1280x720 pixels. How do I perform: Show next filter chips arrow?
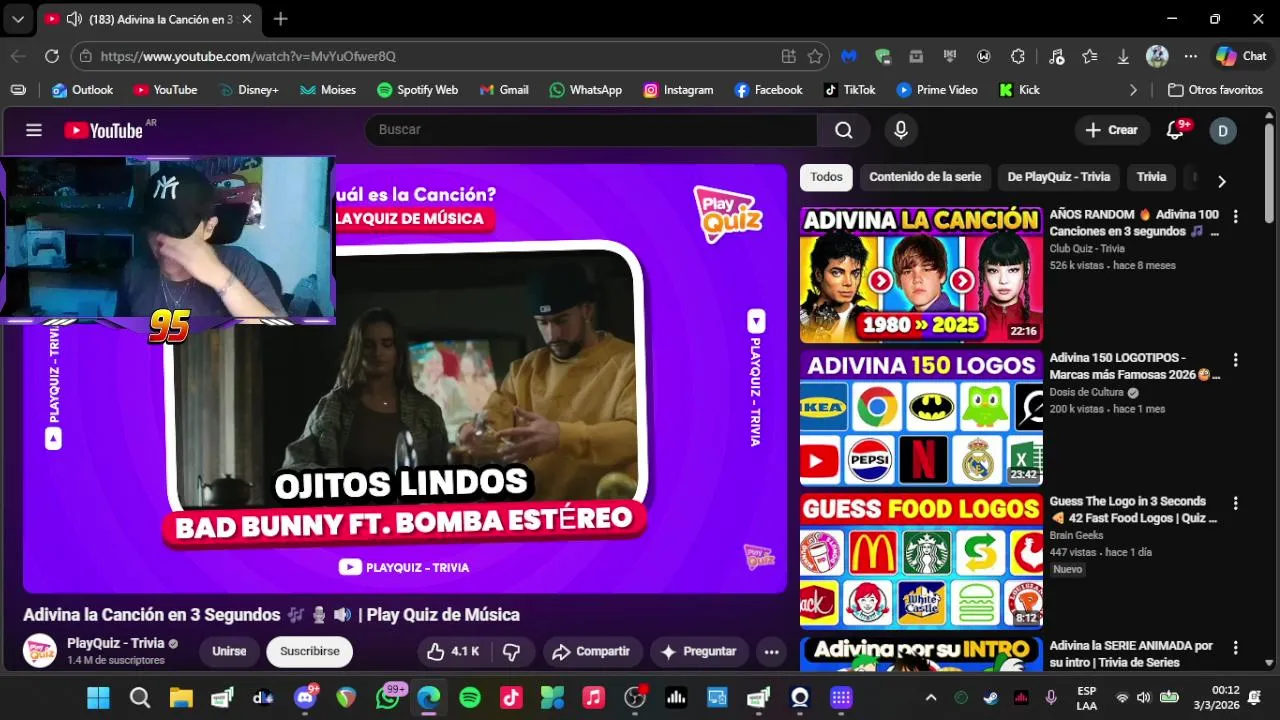(1221, 181)
